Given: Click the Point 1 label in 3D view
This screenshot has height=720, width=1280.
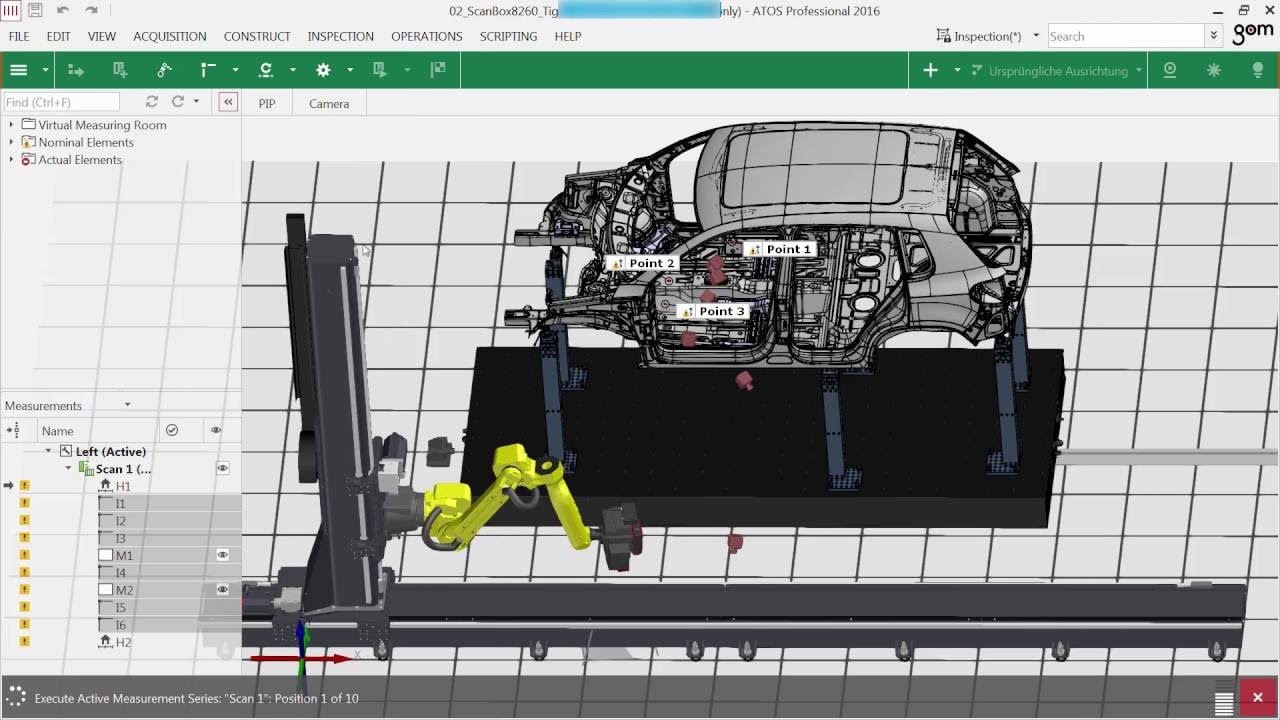Looking at the screenshot, I should tap(779, 249).
